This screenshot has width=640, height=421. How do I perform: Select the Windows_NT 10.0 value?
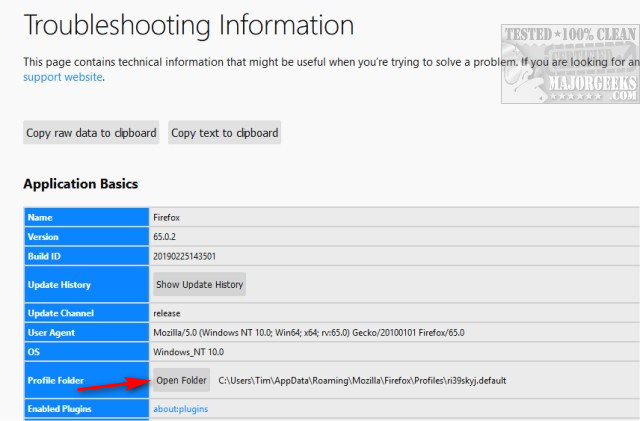[189, 352]
